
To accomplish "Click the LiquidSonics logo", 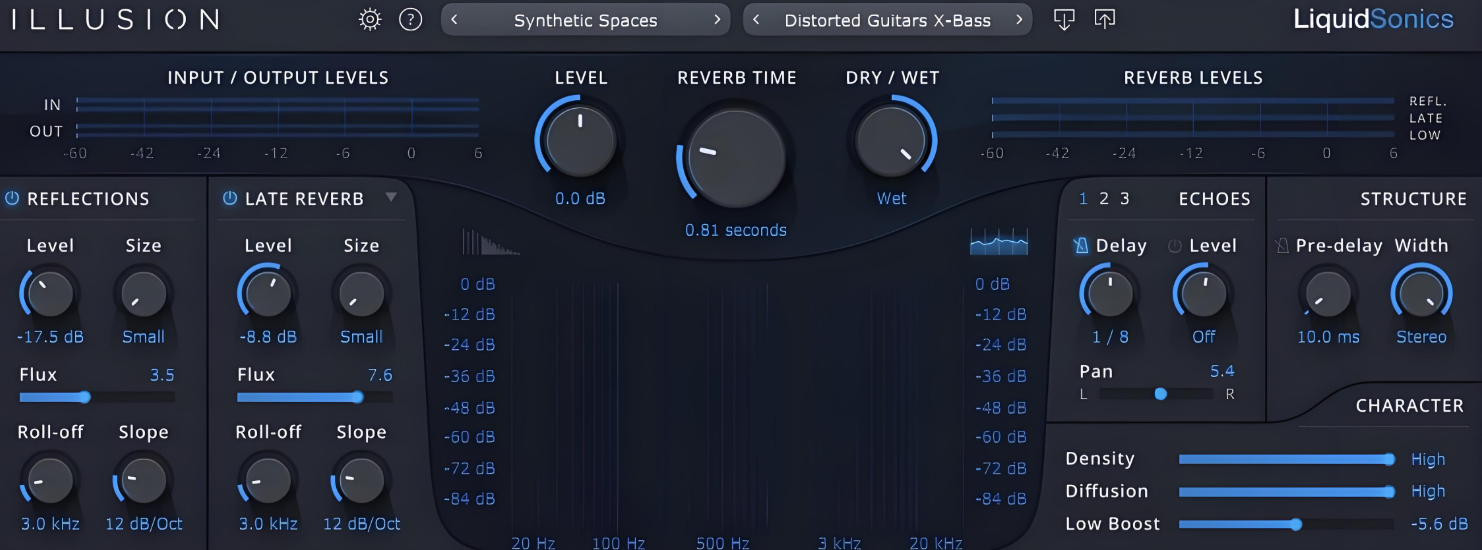I will (1374, 20).
